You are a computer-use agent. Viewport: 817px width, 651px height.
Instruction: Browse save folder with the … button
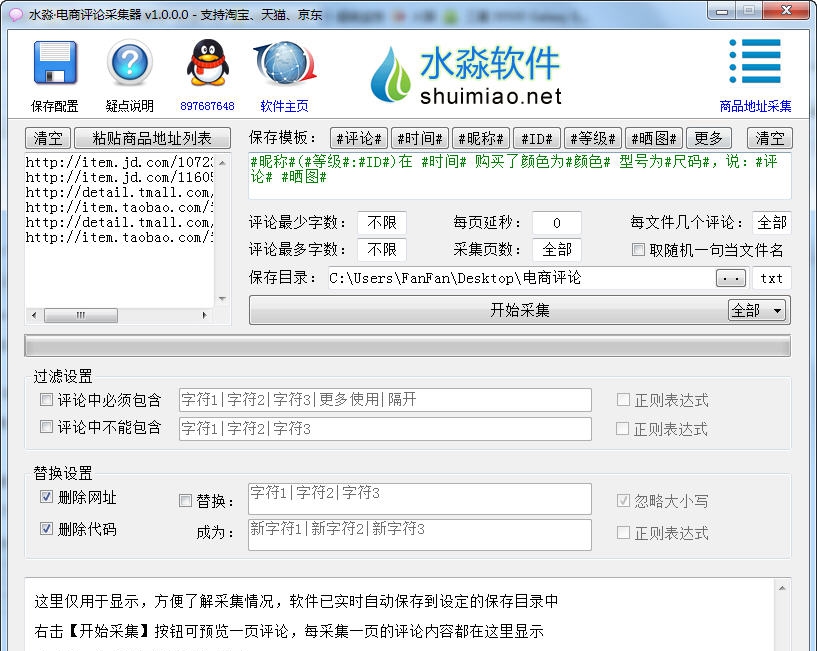click(729, 278)
